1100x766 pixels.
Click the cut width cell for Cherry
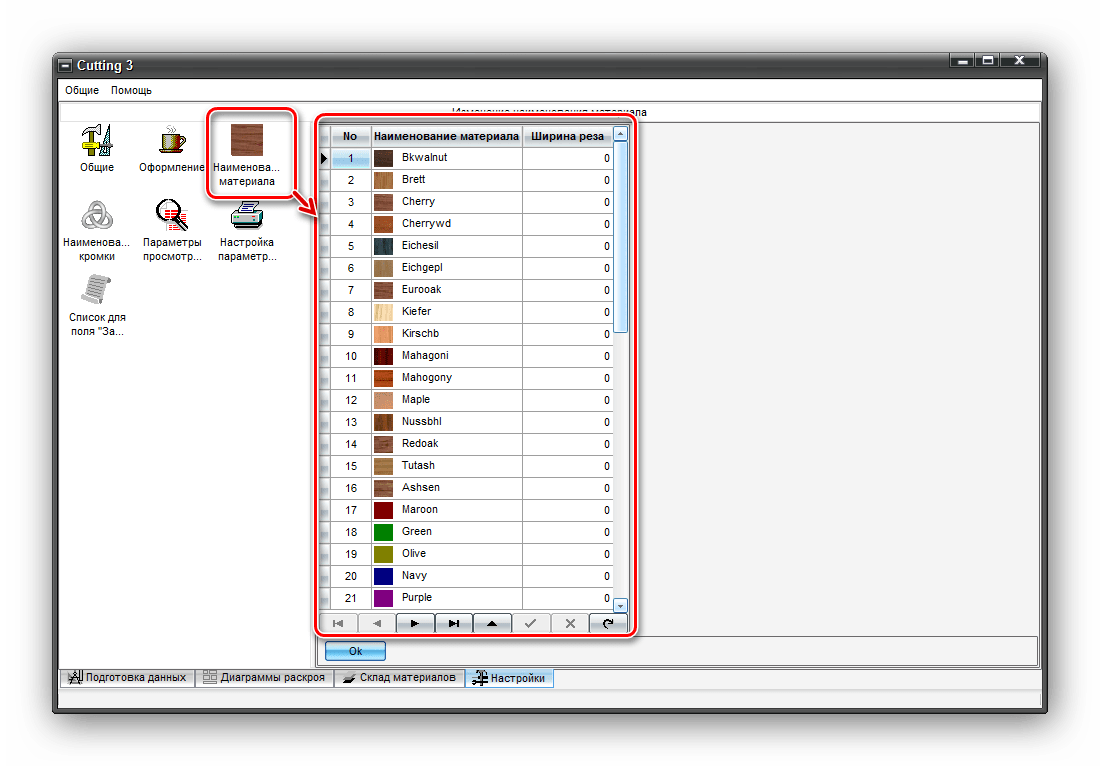coord(567,202)
